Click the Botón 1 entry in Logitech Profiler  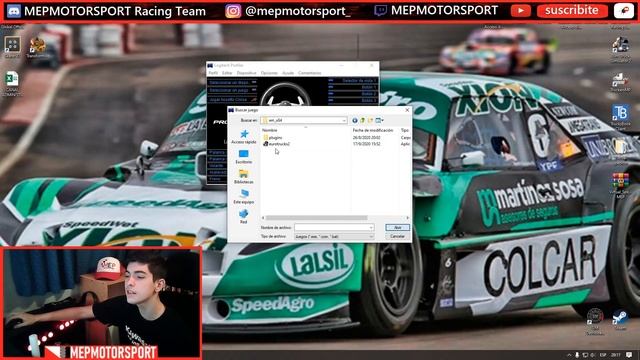tap(353, 87)
